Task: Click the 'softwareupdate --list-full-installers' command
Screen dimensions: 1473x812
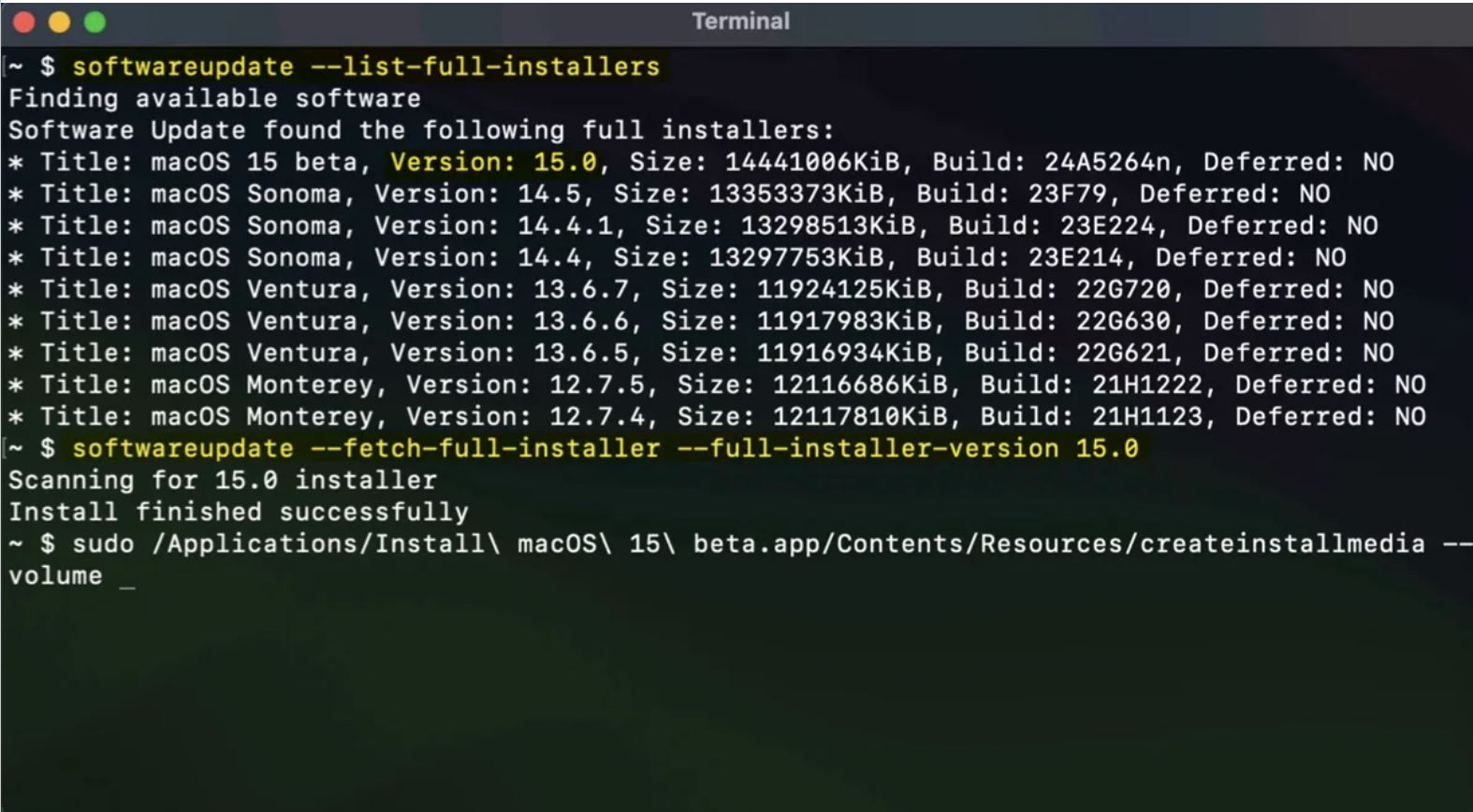Action: pos(366,66)
